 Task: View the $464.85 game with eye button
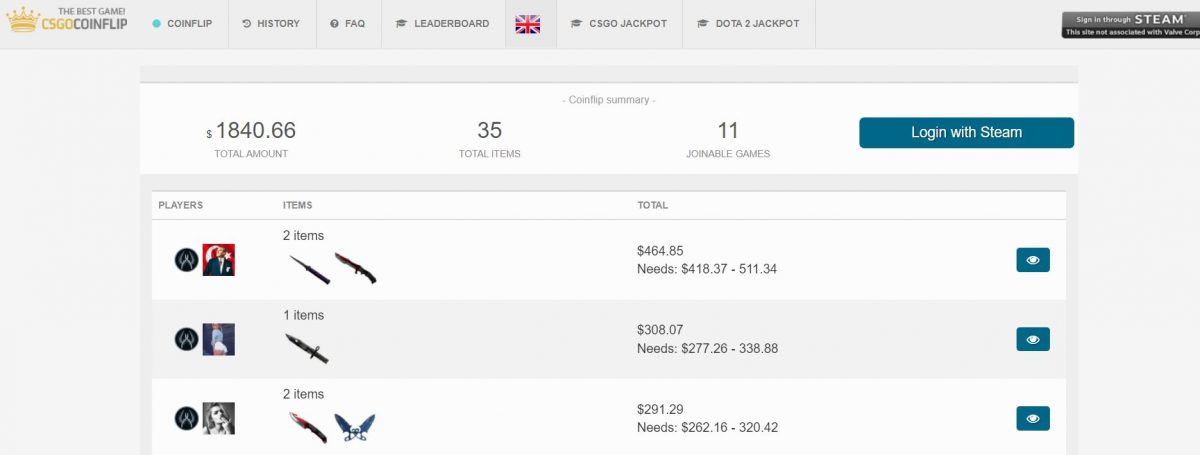(x=1033, y=260)
